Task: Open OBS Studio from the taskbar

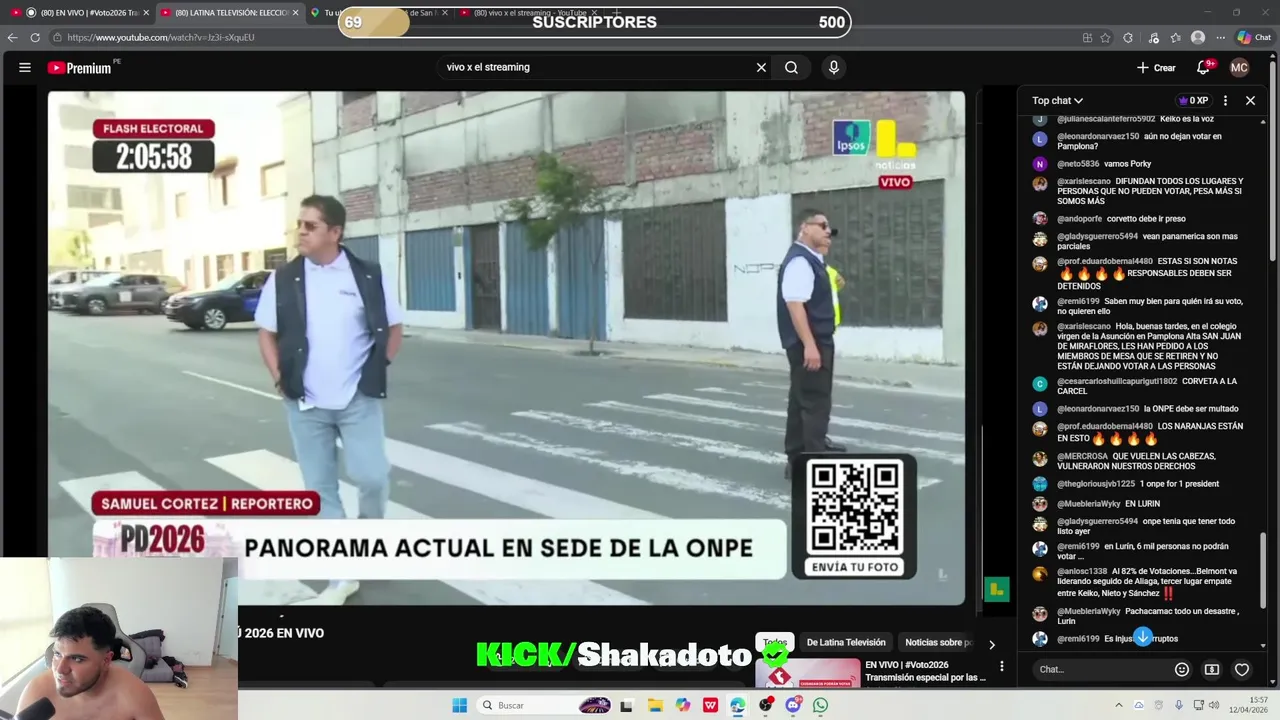Action: tap(765, 705)
